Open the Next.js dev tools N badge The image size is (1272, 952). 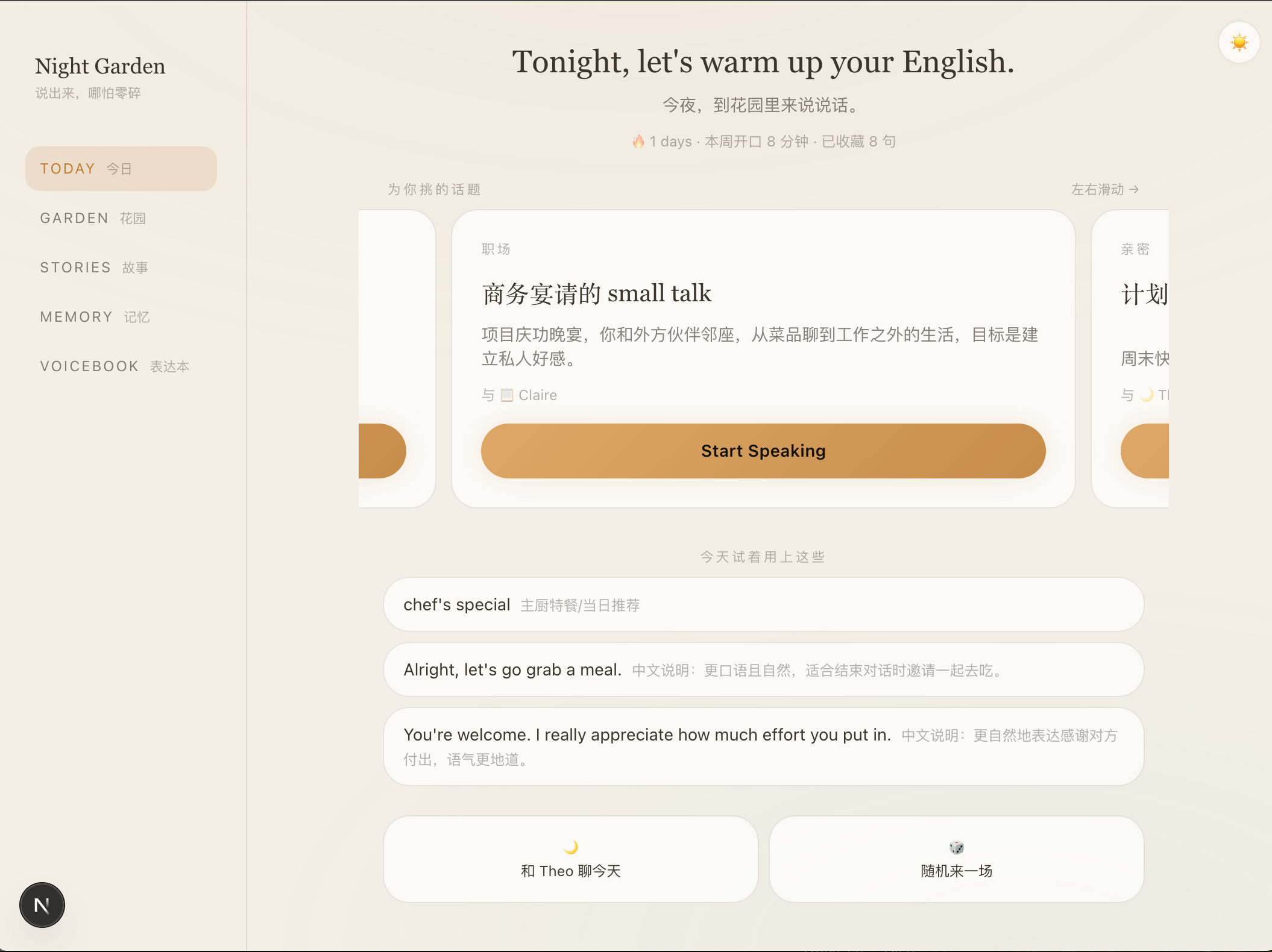click(42, 904)
